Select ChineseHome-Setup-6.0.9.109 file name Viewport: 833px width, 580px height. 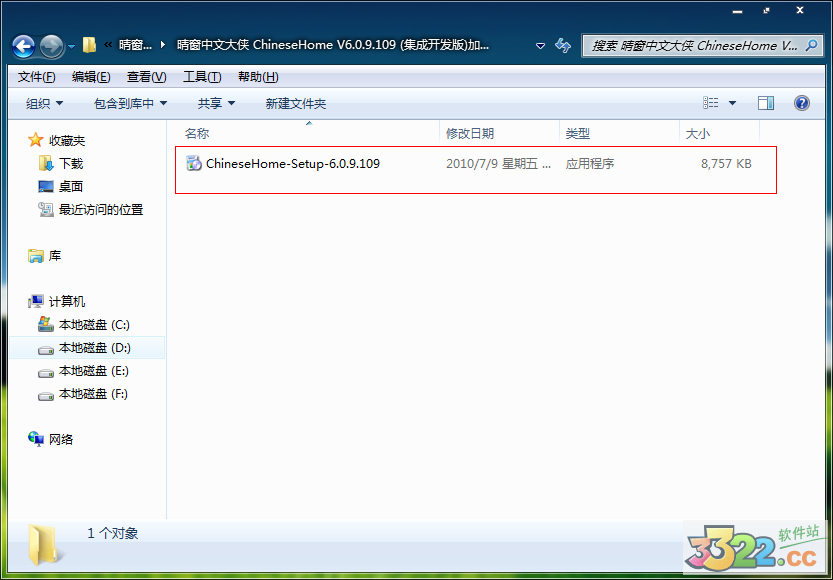point(293,164)
